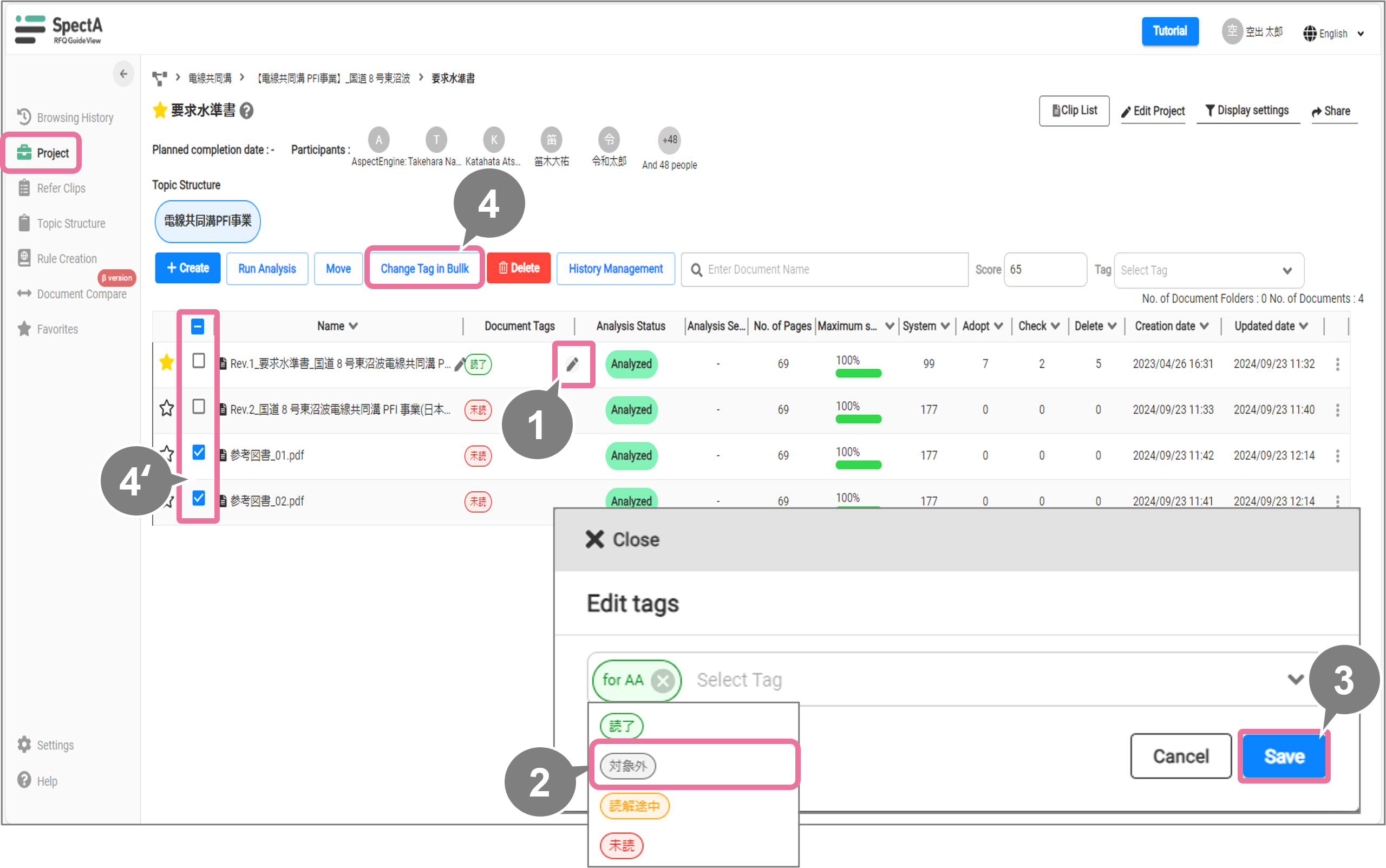Click the topic tree icon in breadcrumb
This screenshot has height=868, width=1386.
(x=160, y=78)
